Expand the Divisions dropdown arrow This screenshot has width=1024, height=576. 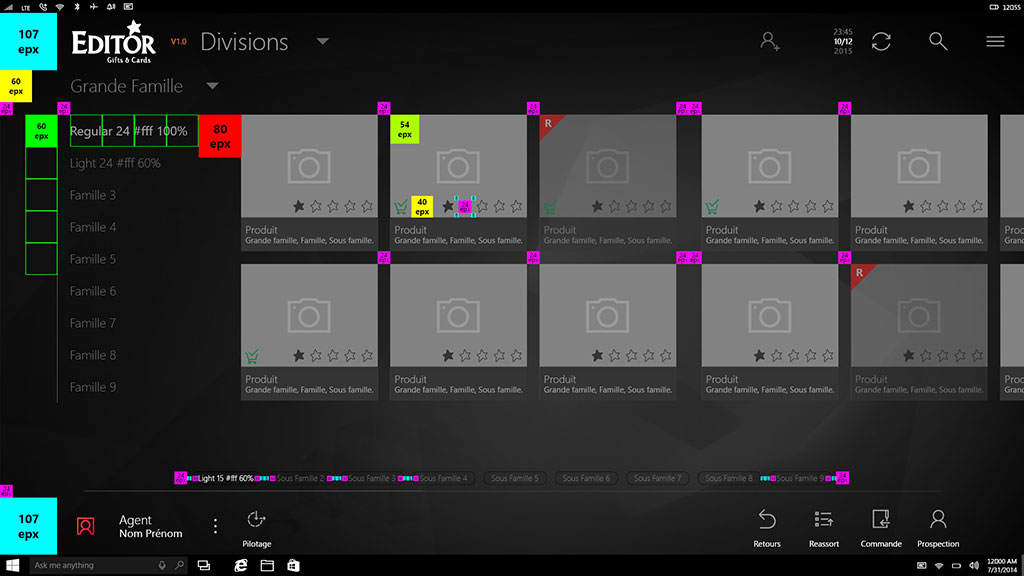click(322, 42)
